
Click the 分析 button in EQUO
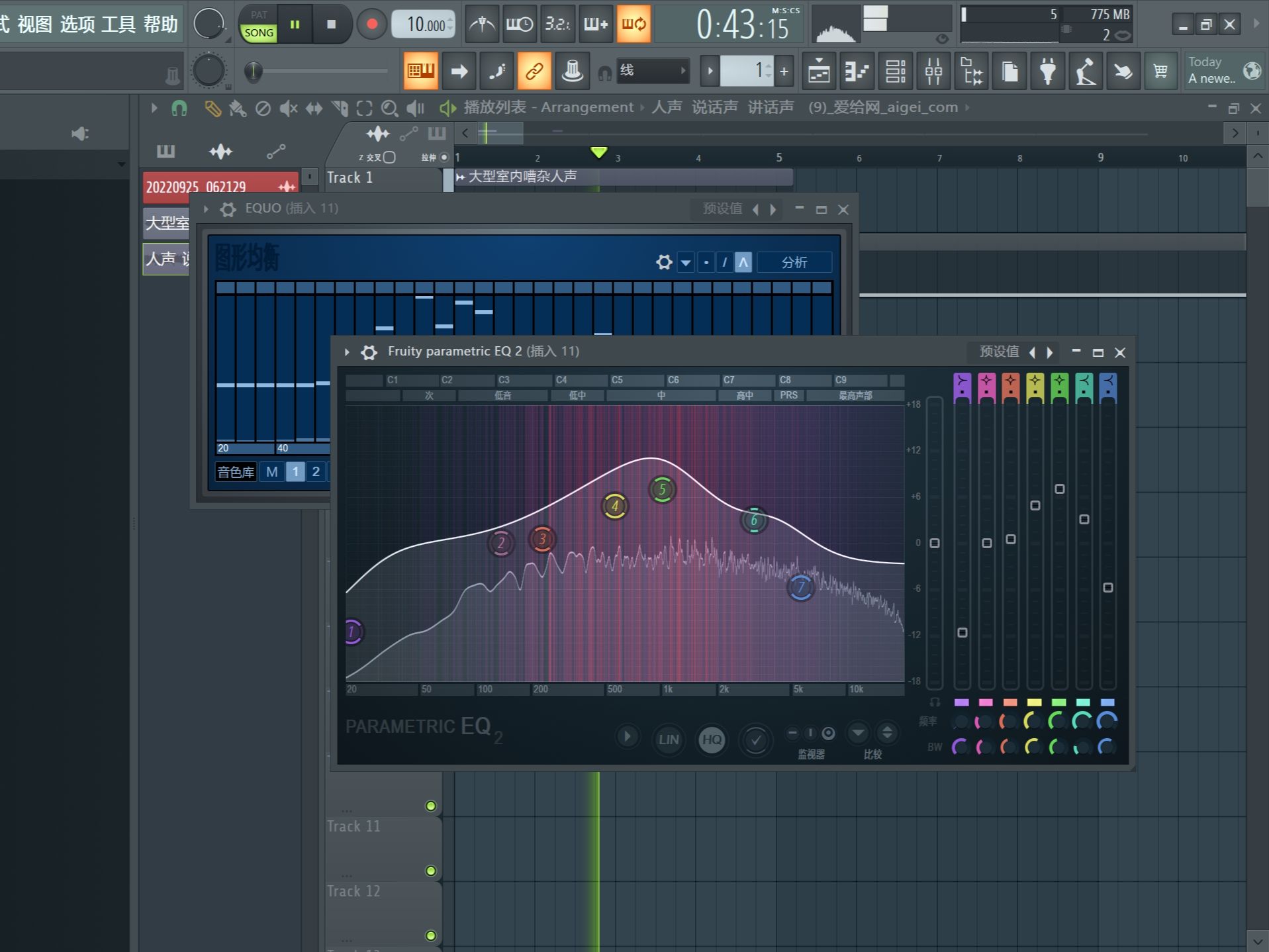[794, 262]
